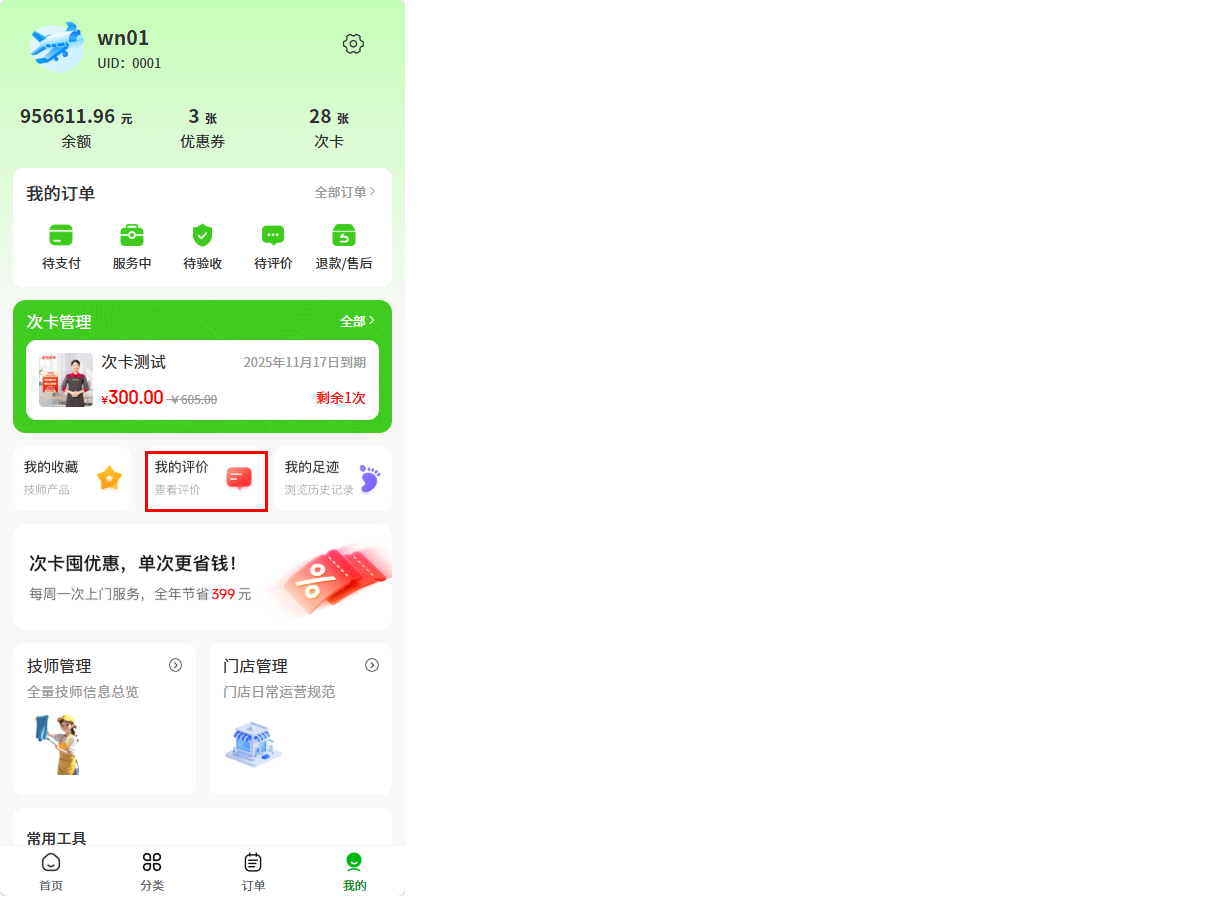Open 我的评价 reviews card
1223x923 pixels.
[206, 481]
